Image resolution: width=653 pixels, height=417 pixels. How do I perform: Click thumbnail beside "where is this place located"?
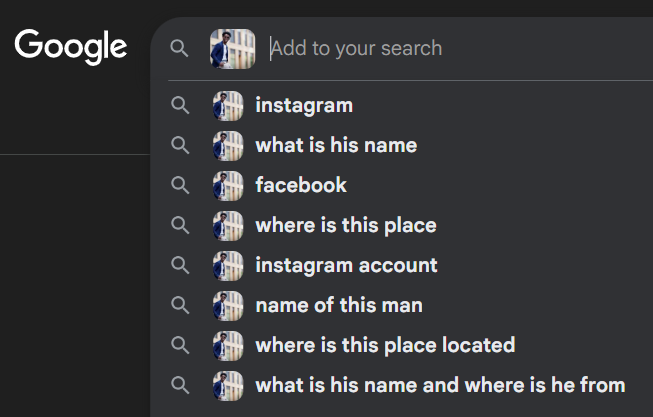coord(228,345)
